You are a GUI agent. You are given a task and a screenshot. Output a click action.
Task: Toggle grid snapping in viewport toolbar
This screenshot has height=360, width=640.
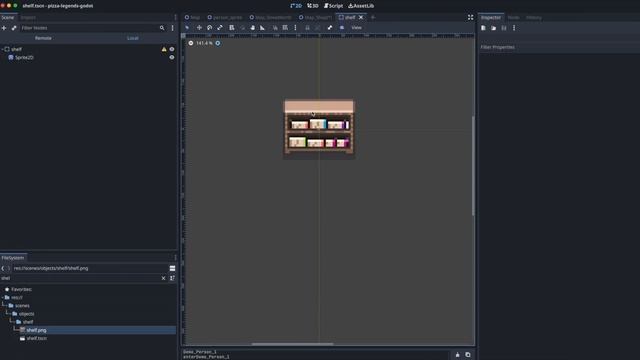coord(285,28)
